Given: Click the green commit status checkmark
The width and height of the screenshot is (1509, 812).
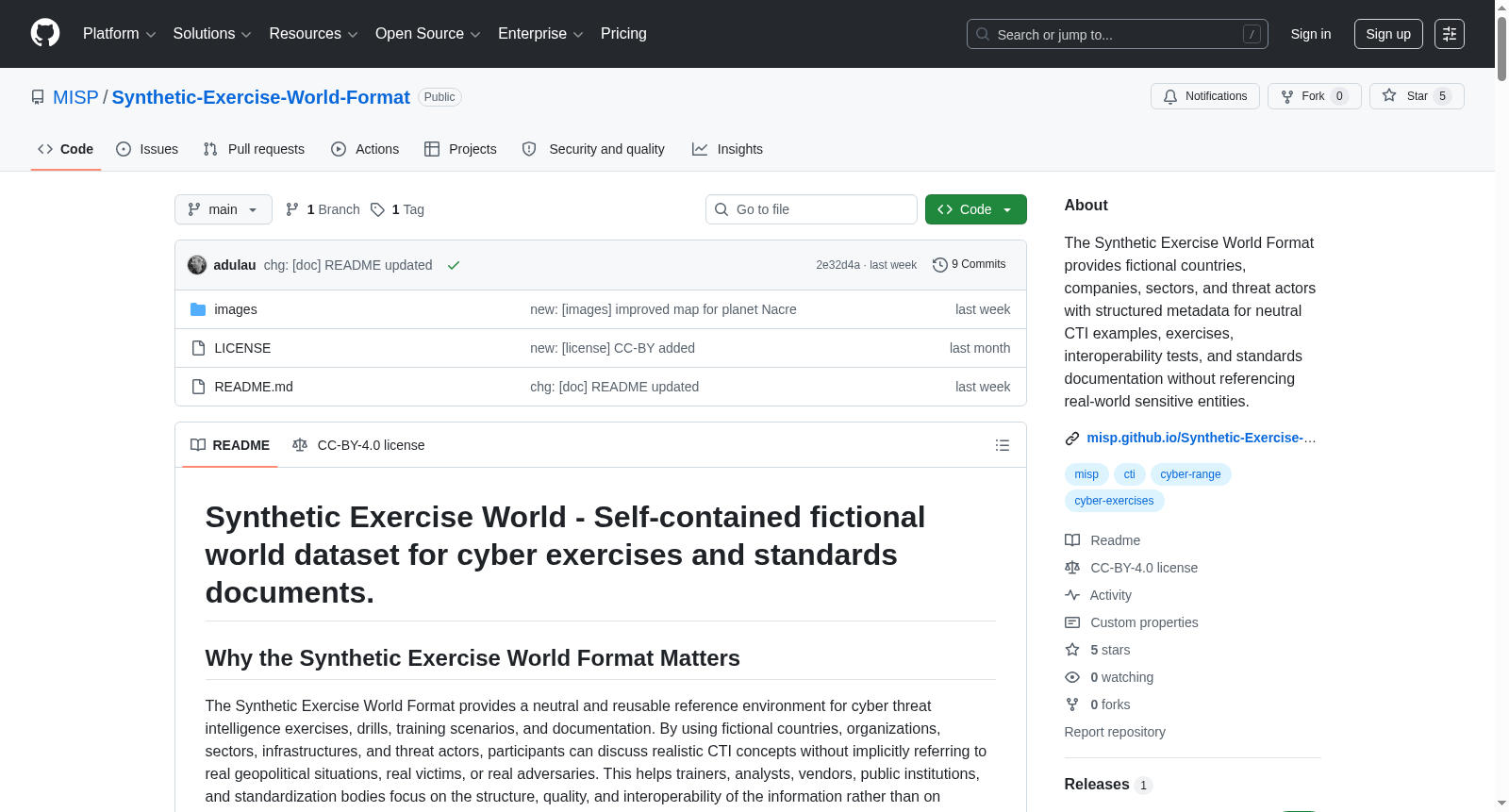Looking at the screenshot, I should point(454,265).
